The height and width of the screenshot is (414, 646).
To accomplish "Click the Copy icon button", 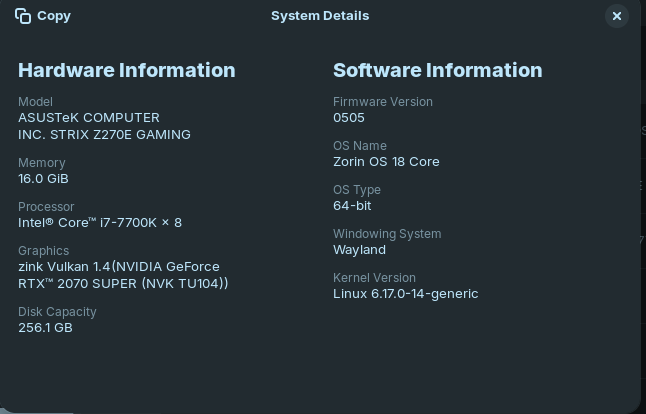I will tap(42, 16).
